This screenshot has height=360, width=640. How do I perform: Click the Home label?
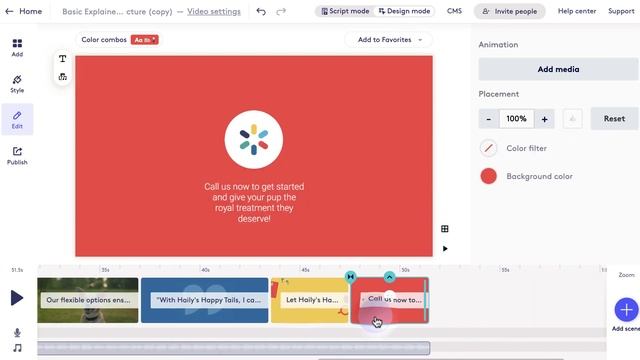(x=31, y=11)
